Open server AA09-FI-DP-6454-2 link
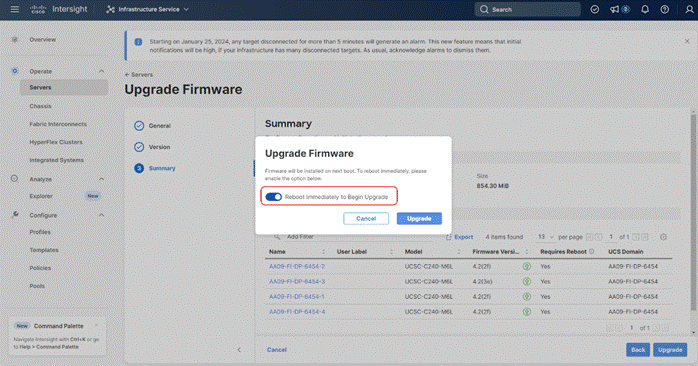The width and height of the screenshot is (698, 366). pyautogui.click(x=297, y=266)
